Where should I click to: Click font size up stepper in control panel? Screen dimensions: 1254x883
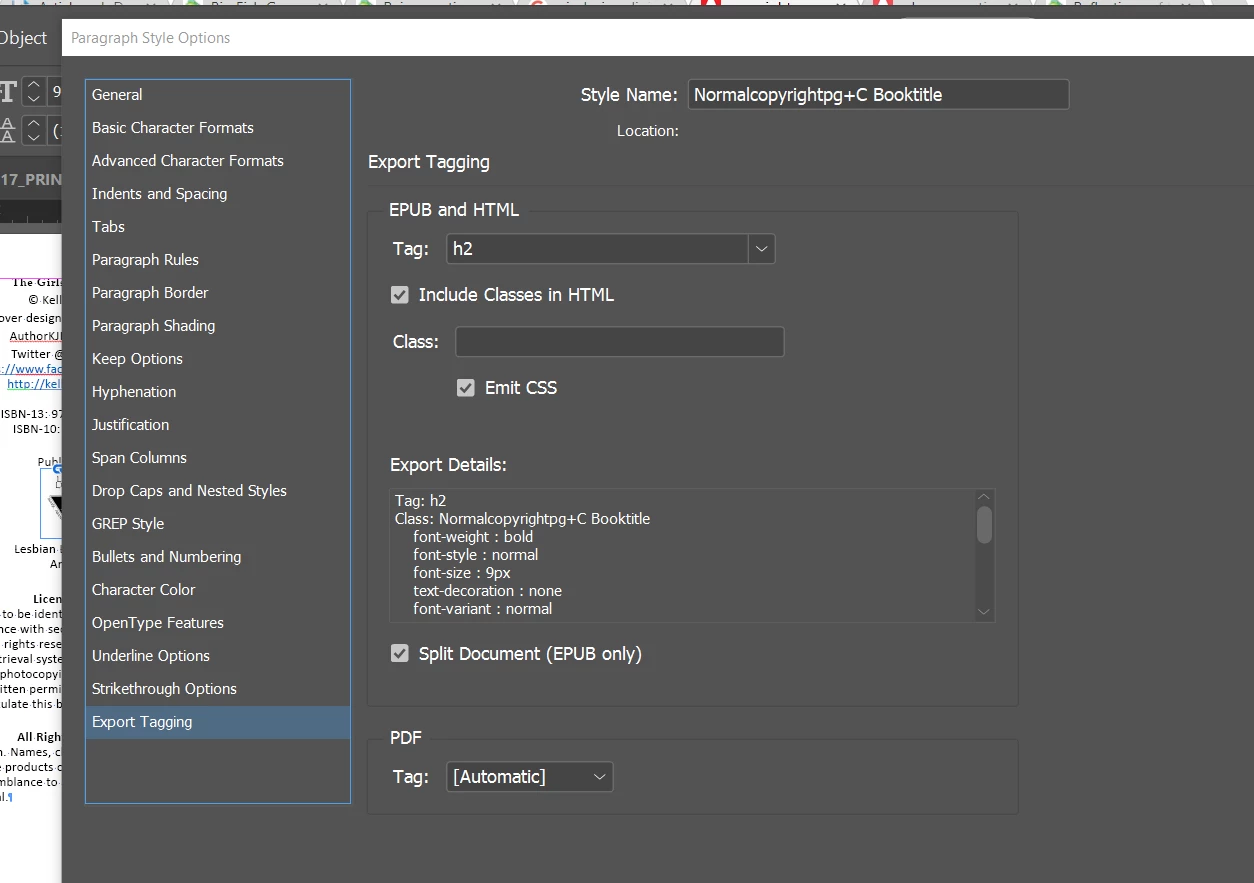coord(33,86)
